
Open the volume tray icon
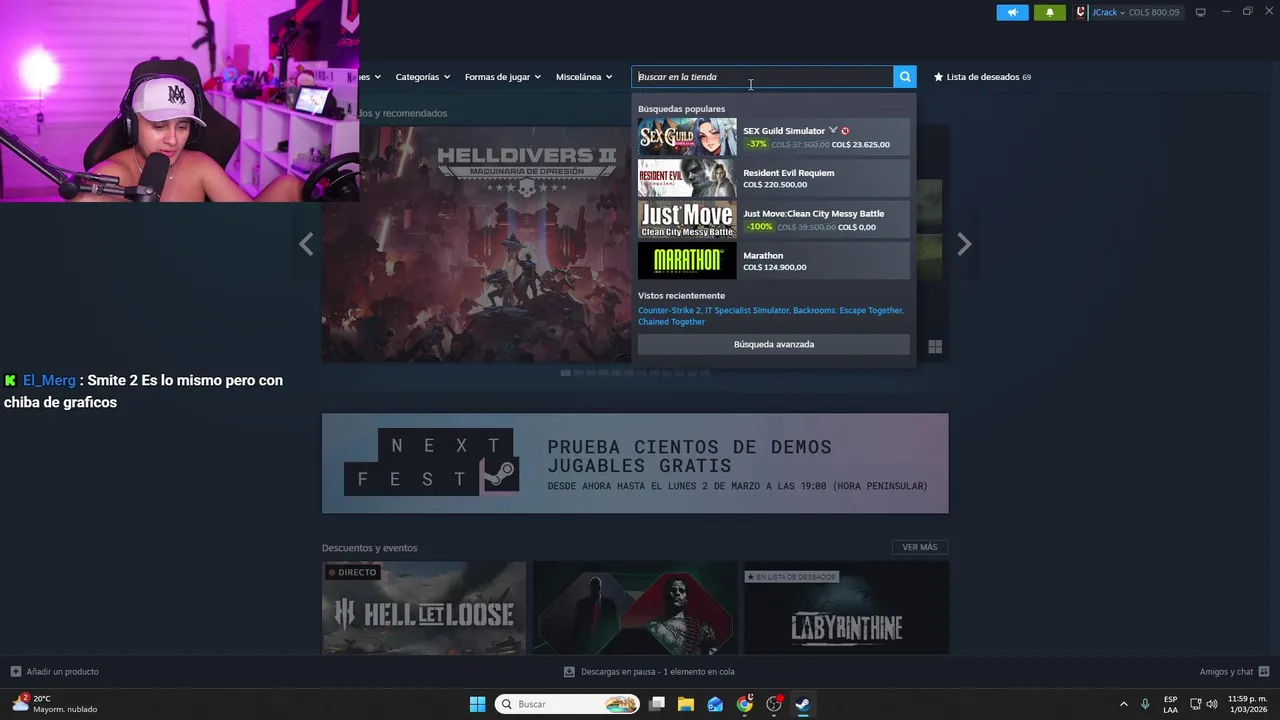coord(1213,704)
